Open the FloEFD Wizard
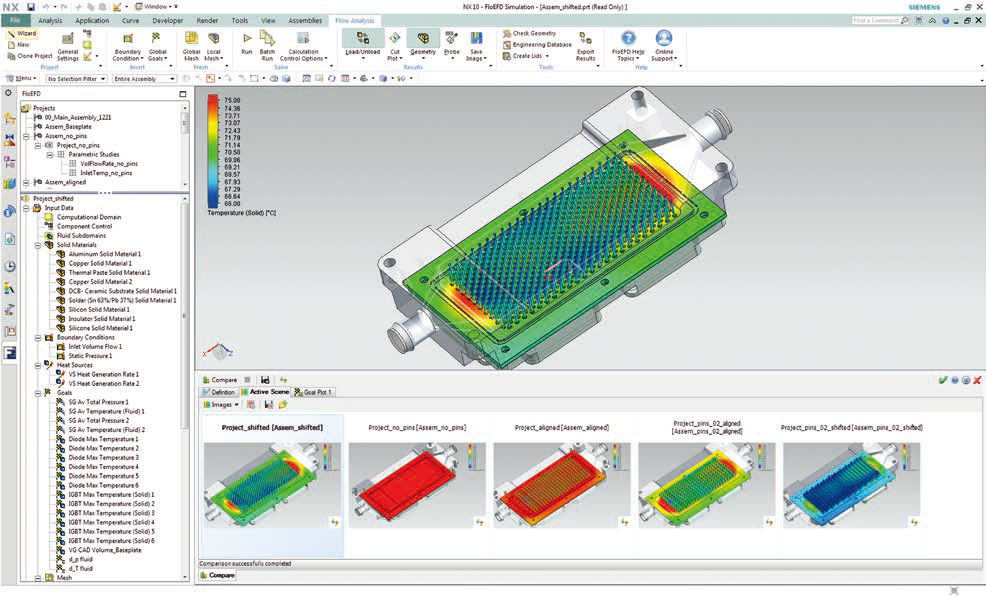This screenshot has height=596, width=986. pyautogui.click(x=21, y=33)
